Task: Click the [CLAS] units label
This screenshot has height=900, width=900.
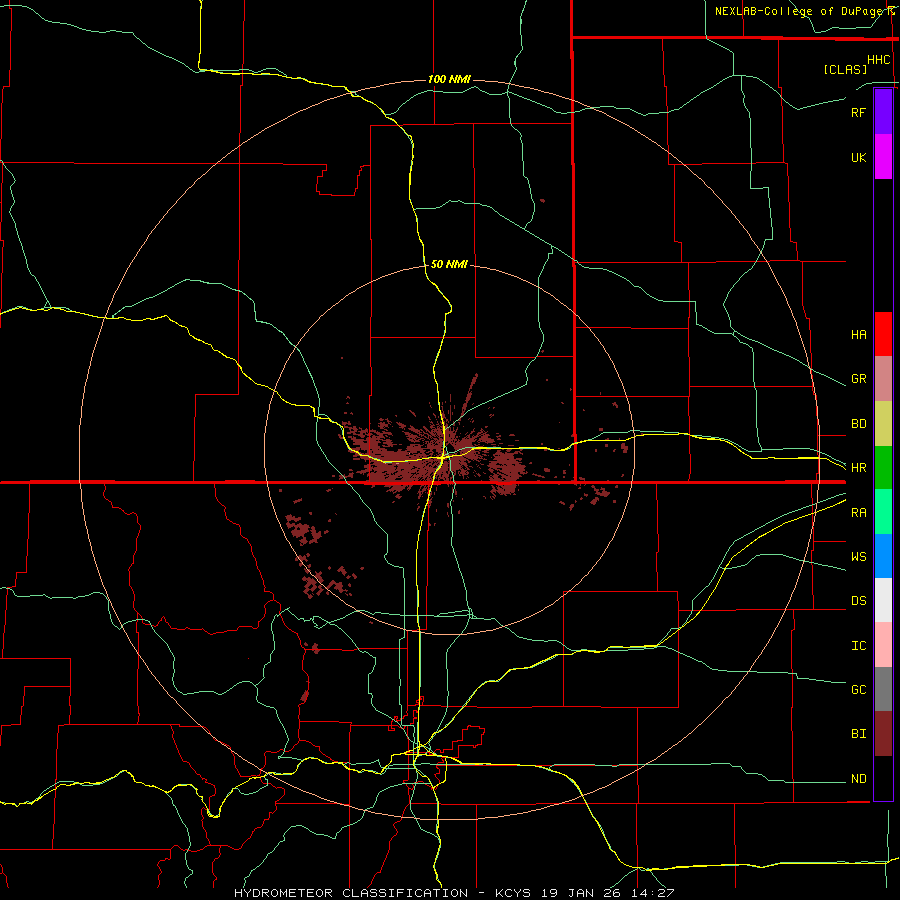Action: point(845,69)
